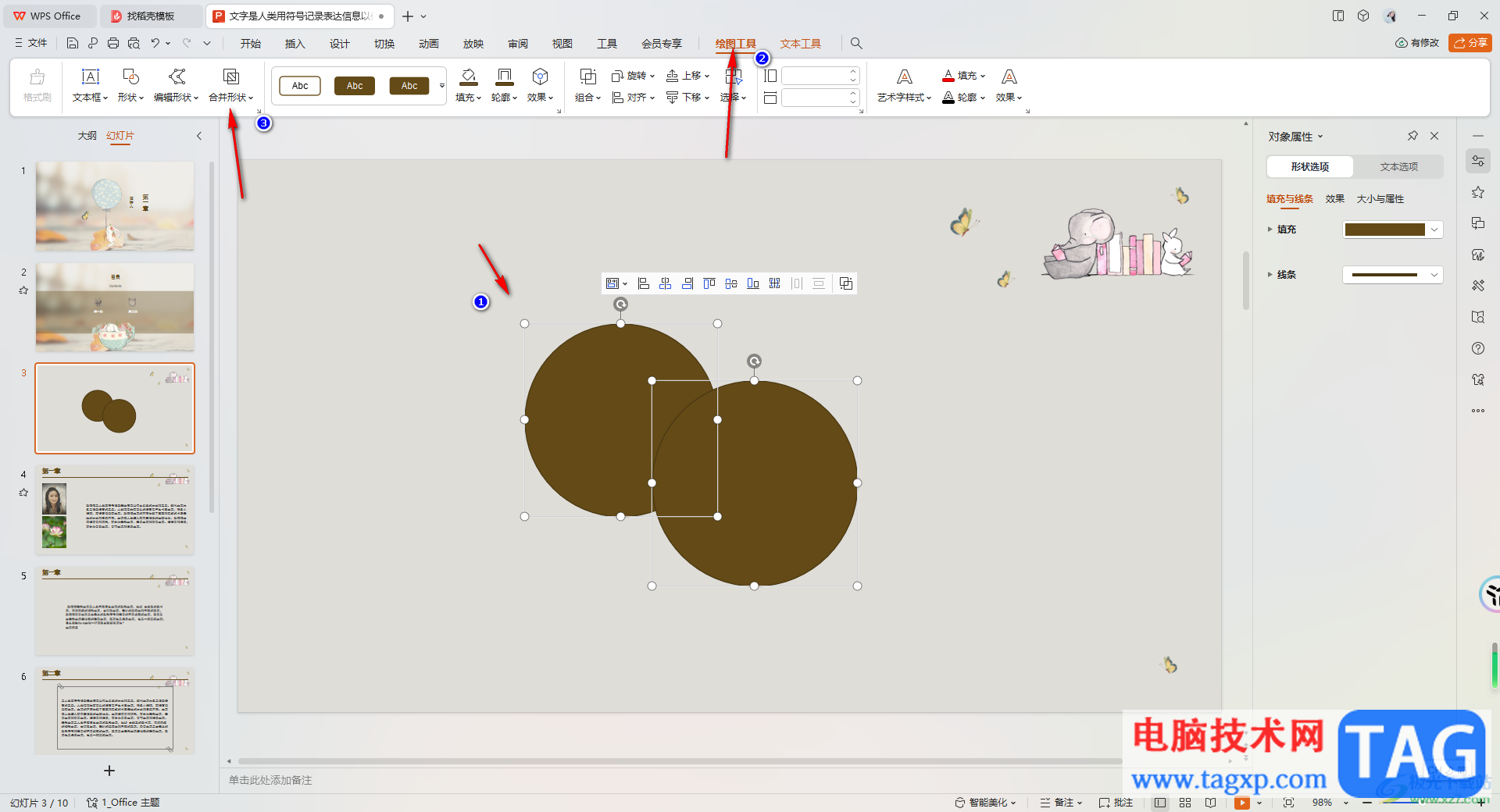Click the Undo arrow icon

[155, 43]
